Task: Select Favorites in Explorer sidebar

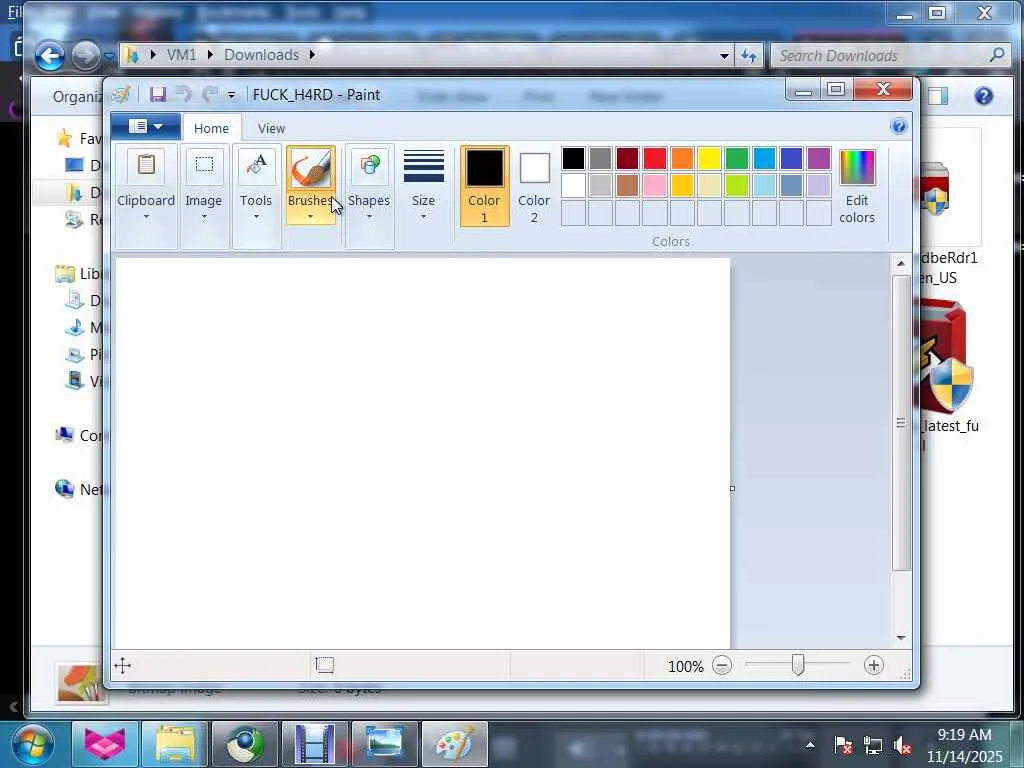Action: coord(80,138)
